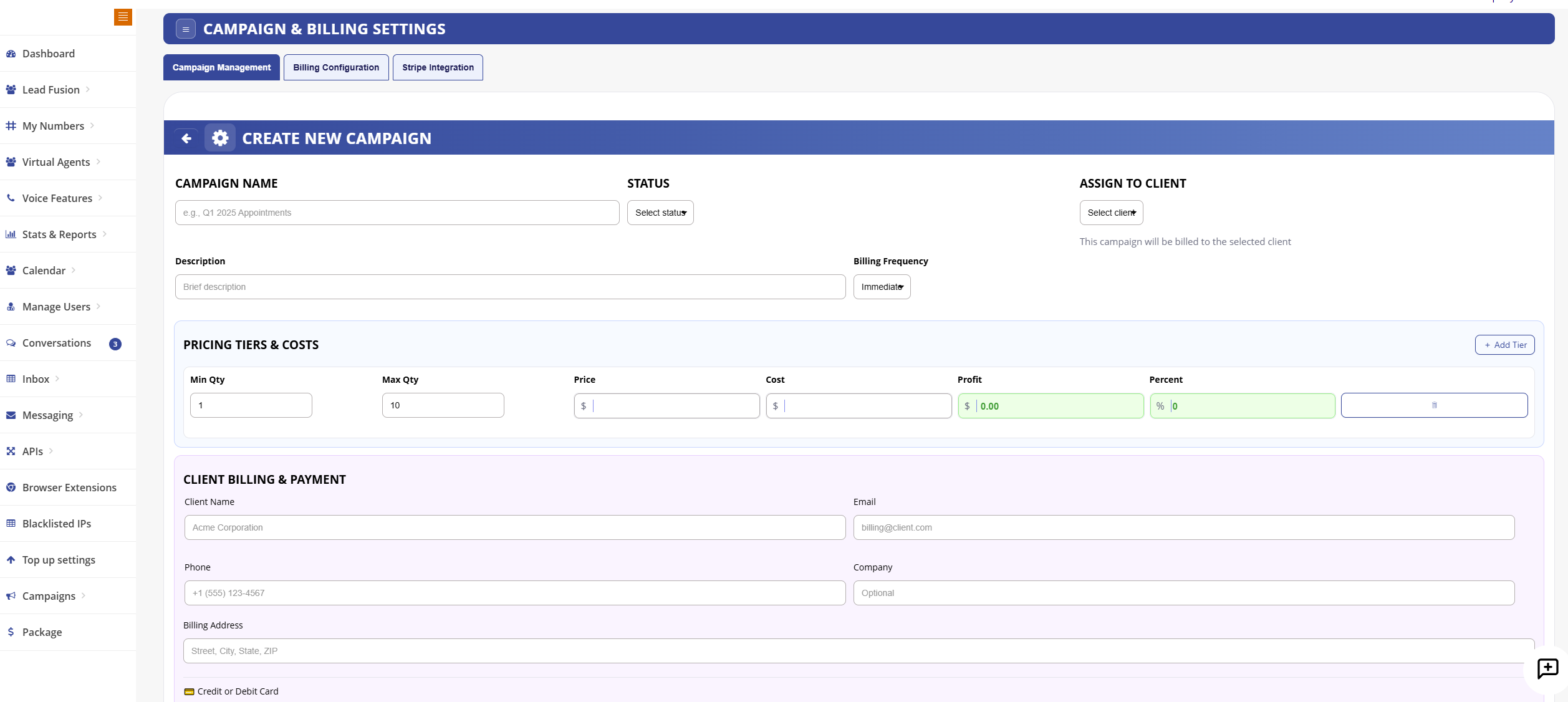Open Package via the dollar sign icon
1568x702 pixels.
(x=11, y=632)
